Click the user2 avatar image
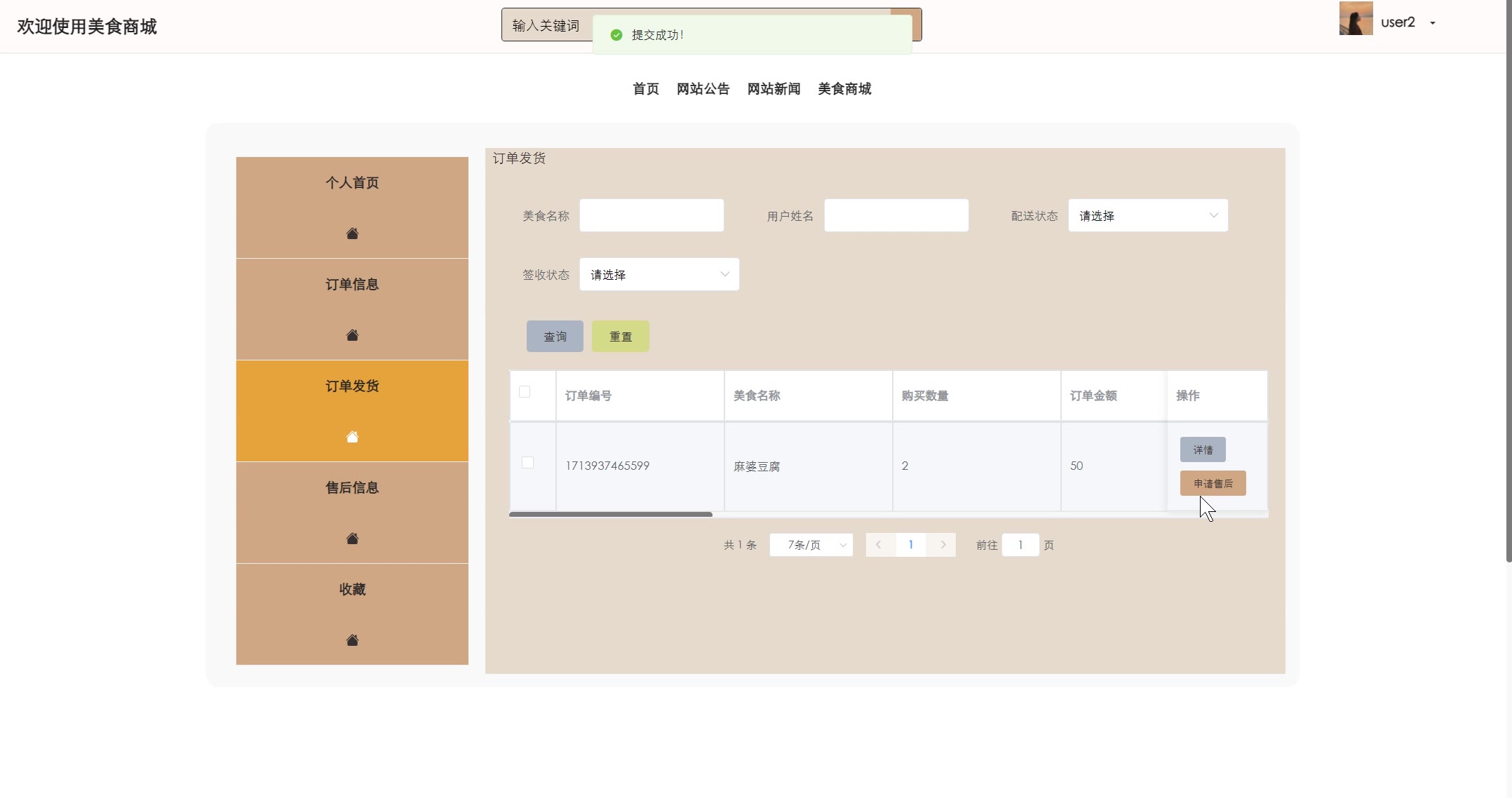Screen dimensions: 1512x798 (1356, 18)
